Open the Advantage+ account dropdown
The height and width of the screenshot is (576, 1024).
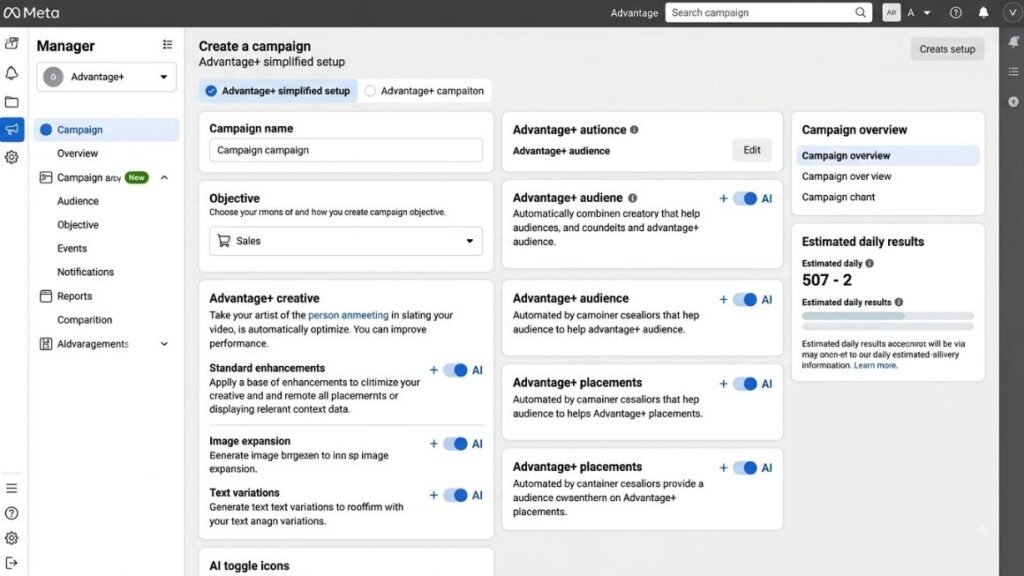[x=106, y=77]
